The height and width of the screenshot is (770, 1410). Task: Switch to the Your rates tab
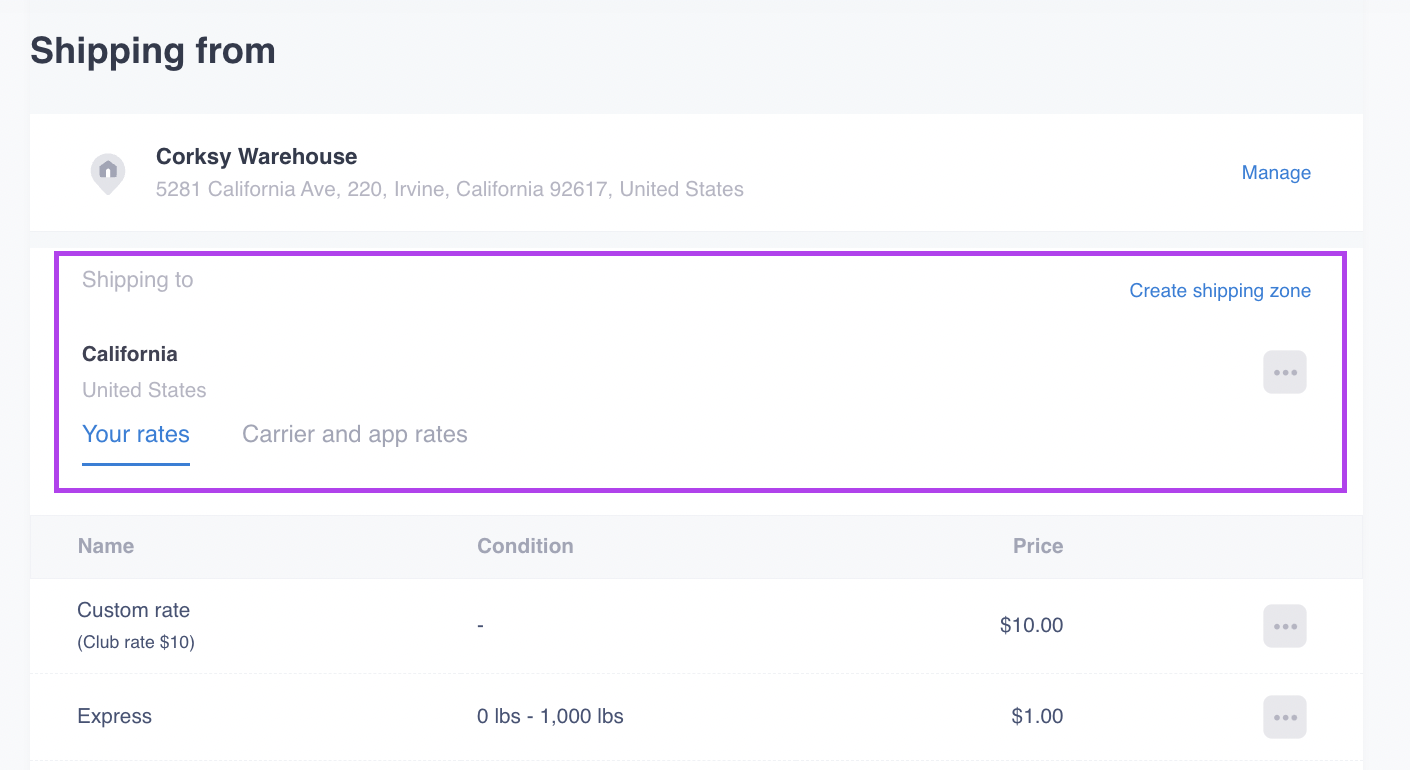136,434
